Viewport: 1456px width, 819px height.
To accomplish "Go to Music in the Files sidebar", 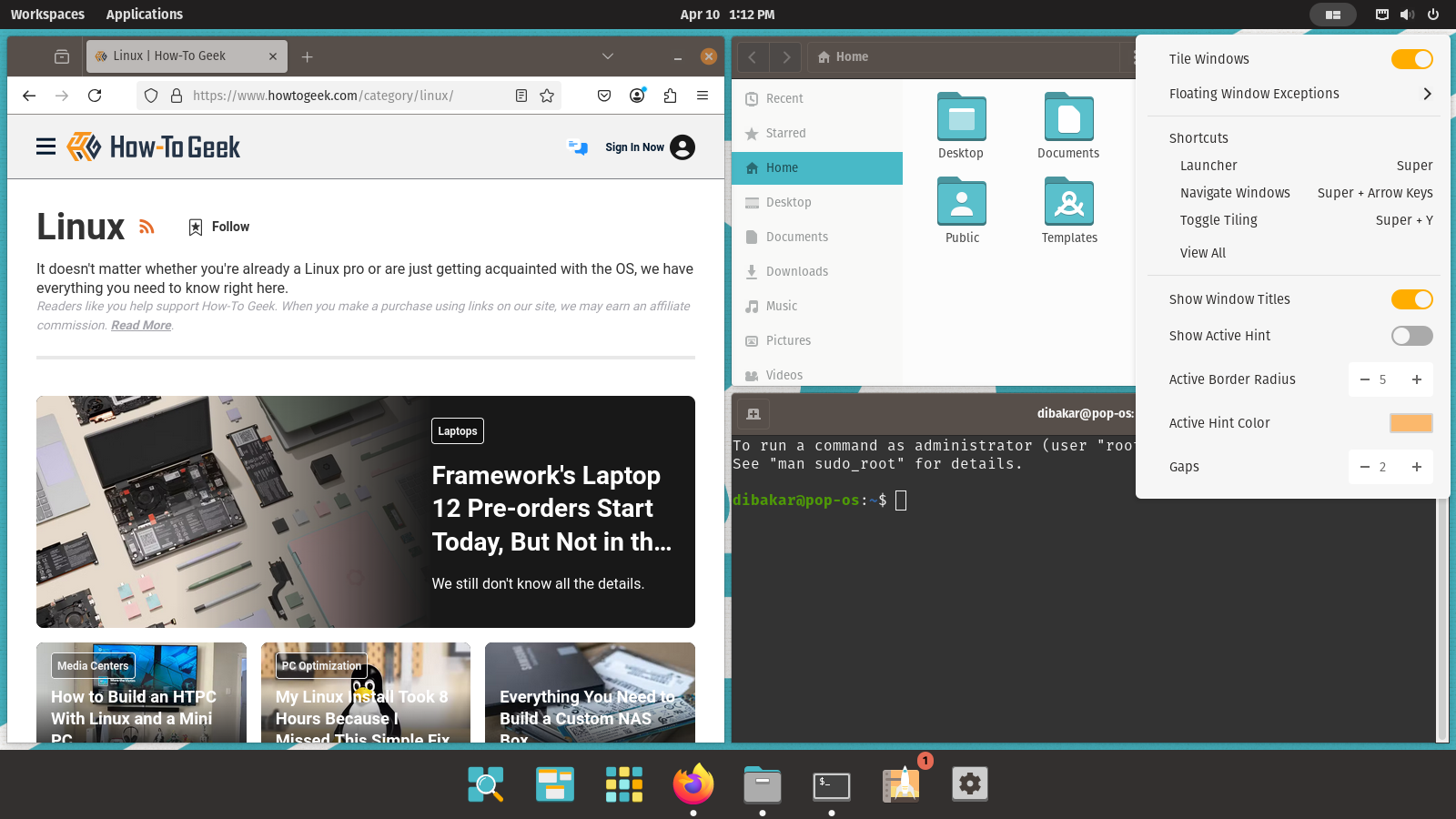I will click(x=817, y=306).
